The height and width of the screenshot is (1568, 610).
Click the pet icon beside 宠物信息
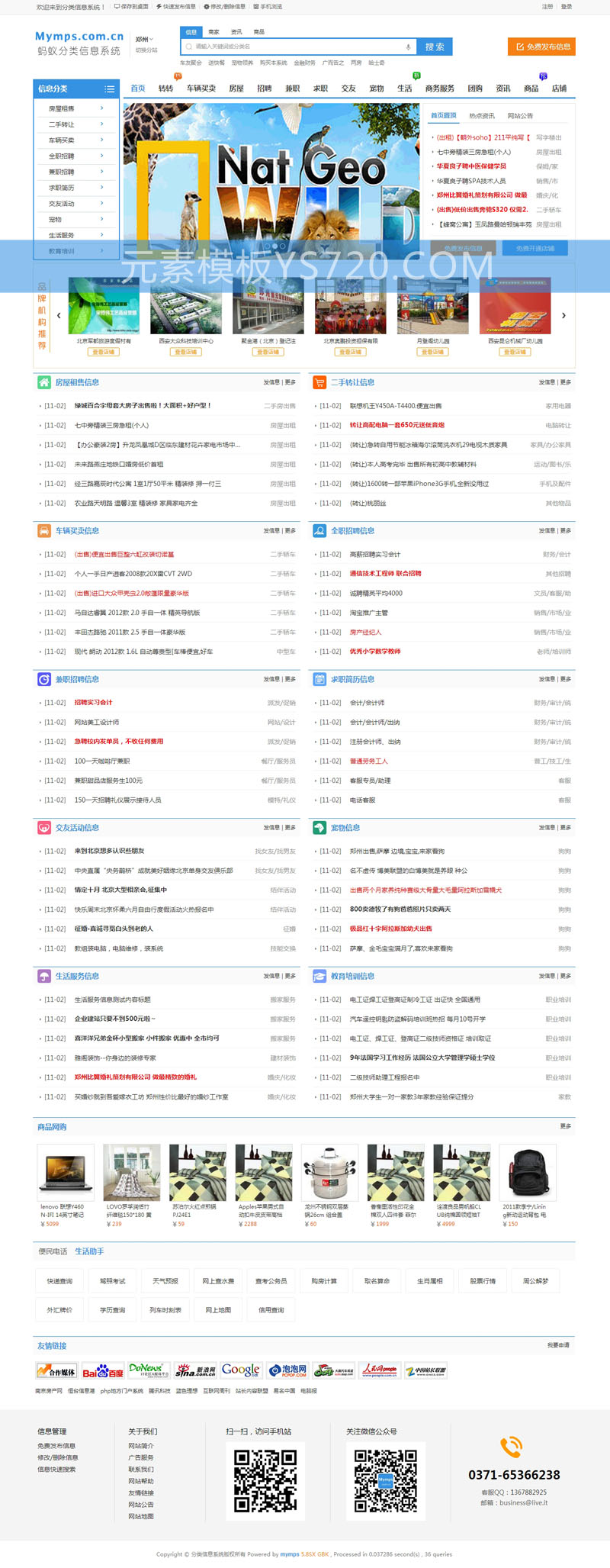coord(319,827)
